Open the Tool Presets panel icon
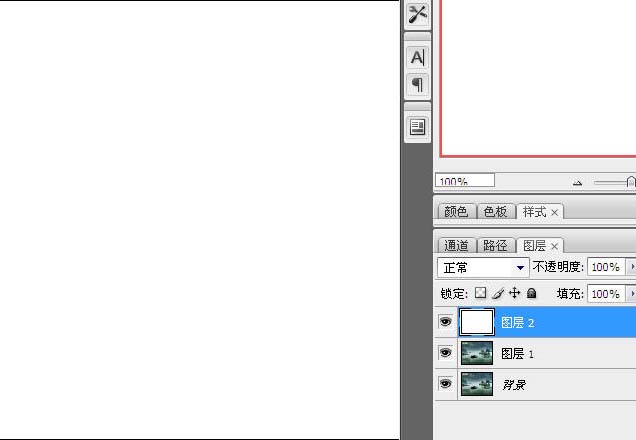The width and height of the screenshot is (636, 440). (x=417, y=14)
